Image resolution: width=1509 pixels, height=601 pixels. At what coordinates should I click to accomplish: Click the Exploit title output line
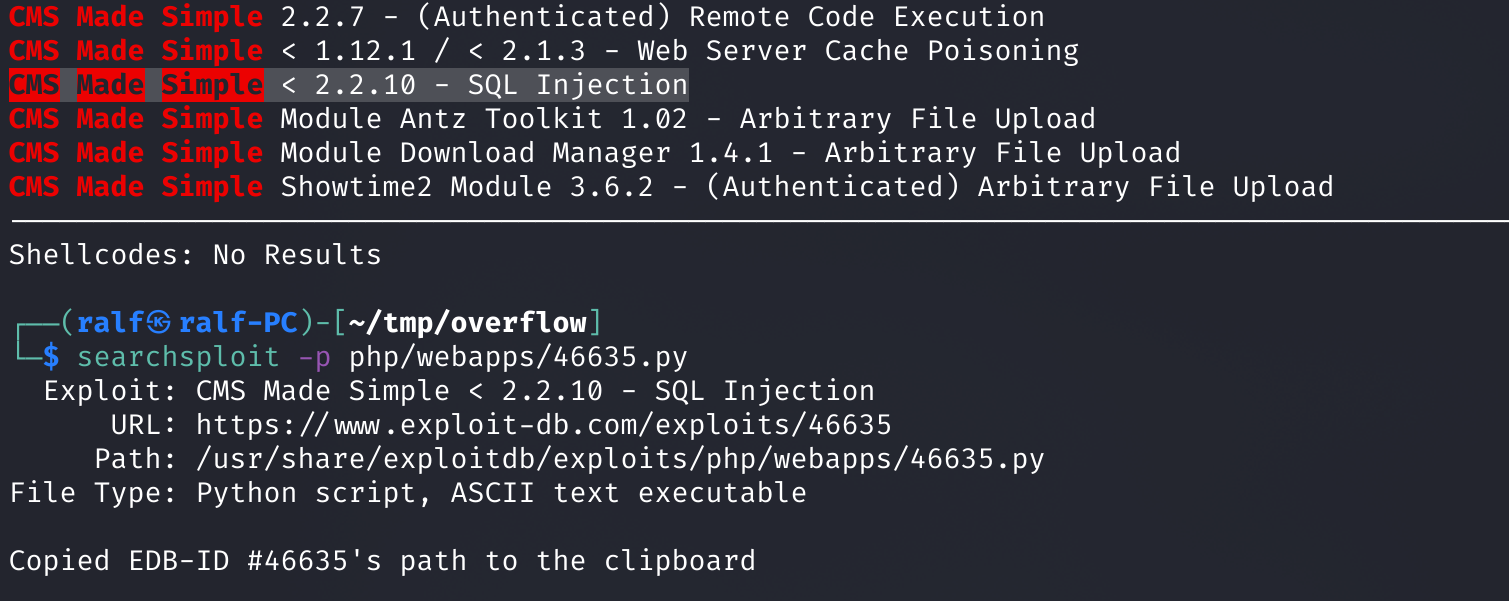tap(459, 391)
